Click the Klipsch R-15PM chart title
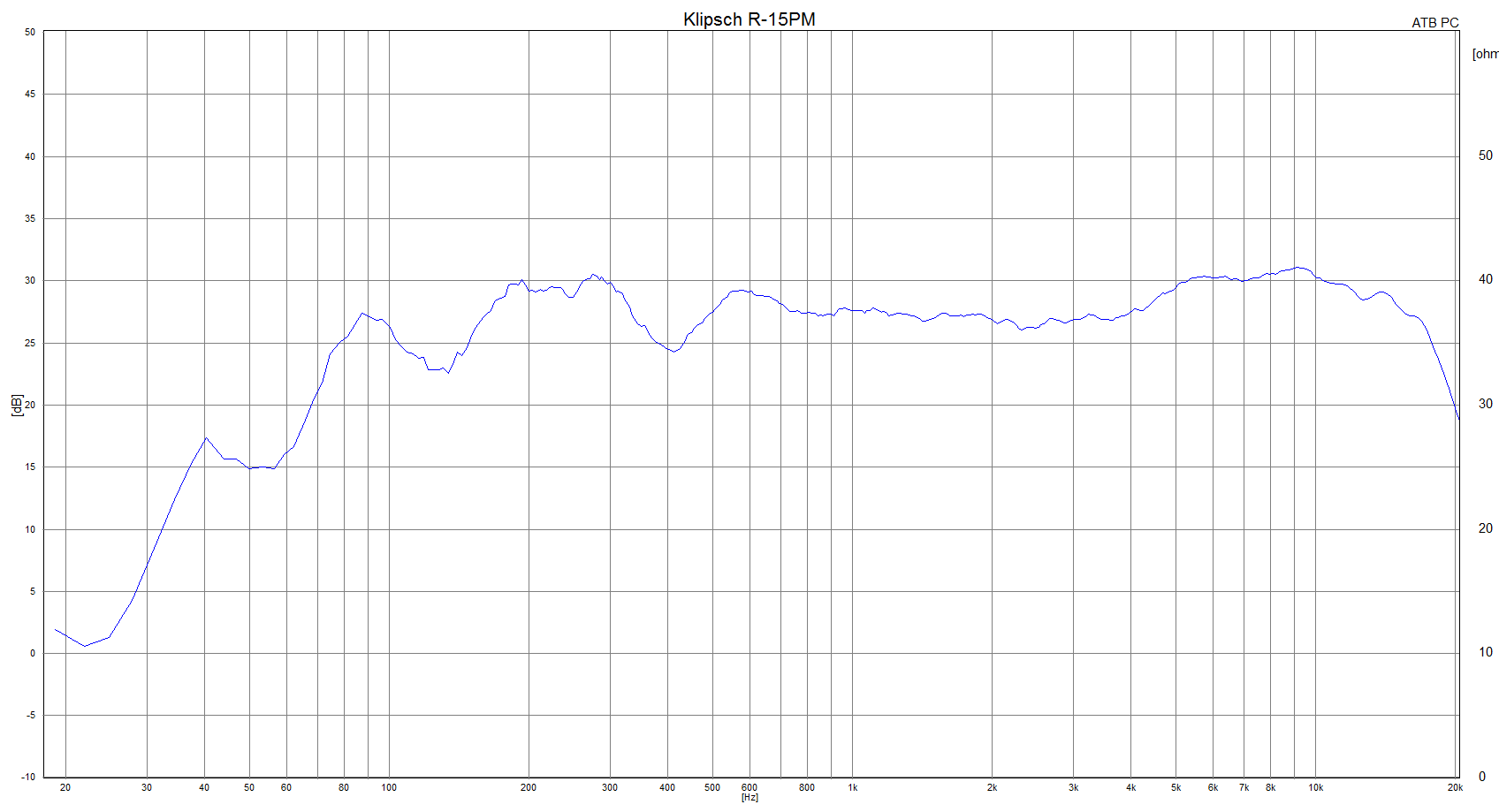 [x=749, y=19]
